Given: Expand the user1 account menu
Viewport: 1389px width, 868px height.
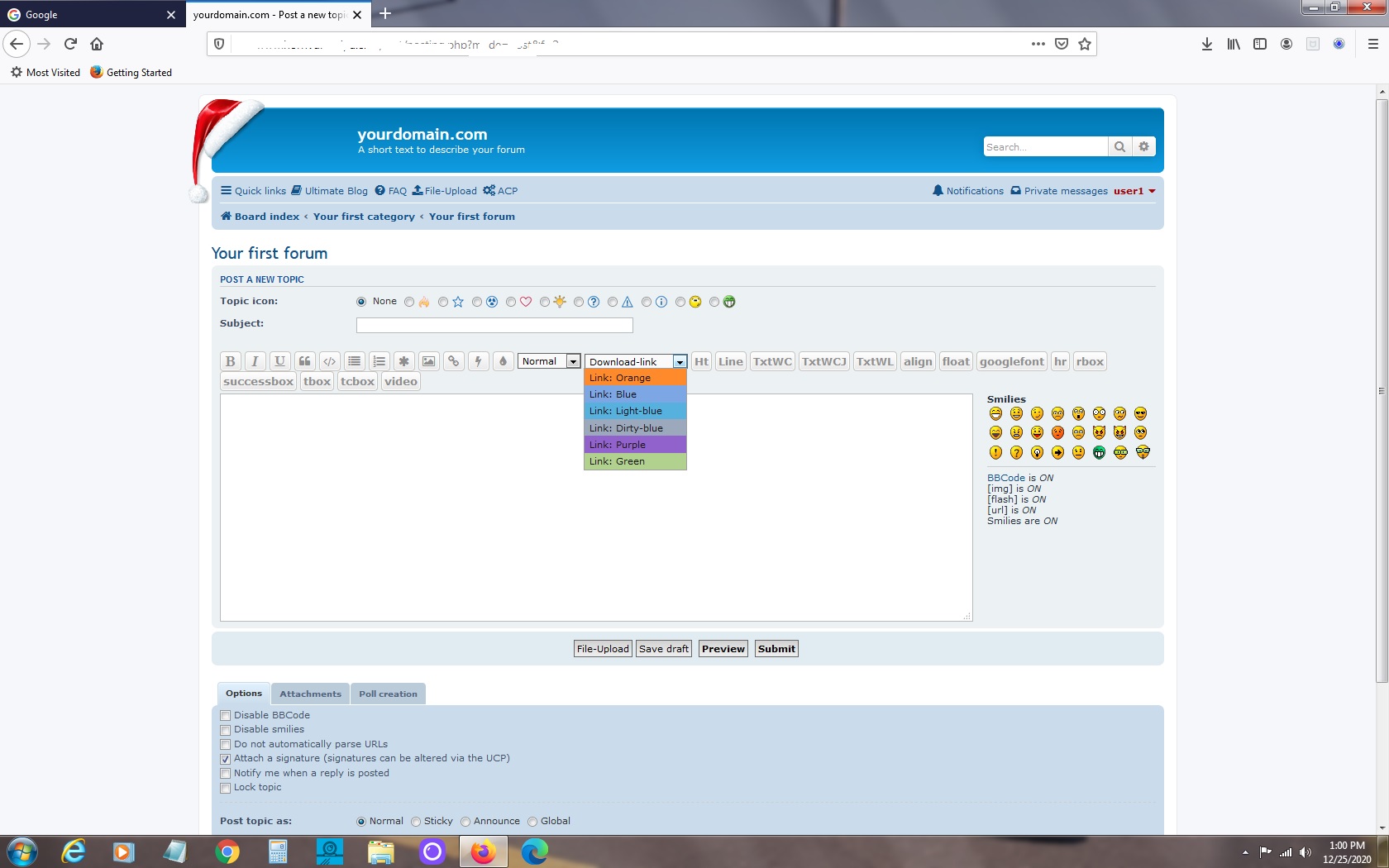Looking at the screenshot, I should tap(1134, 191).
